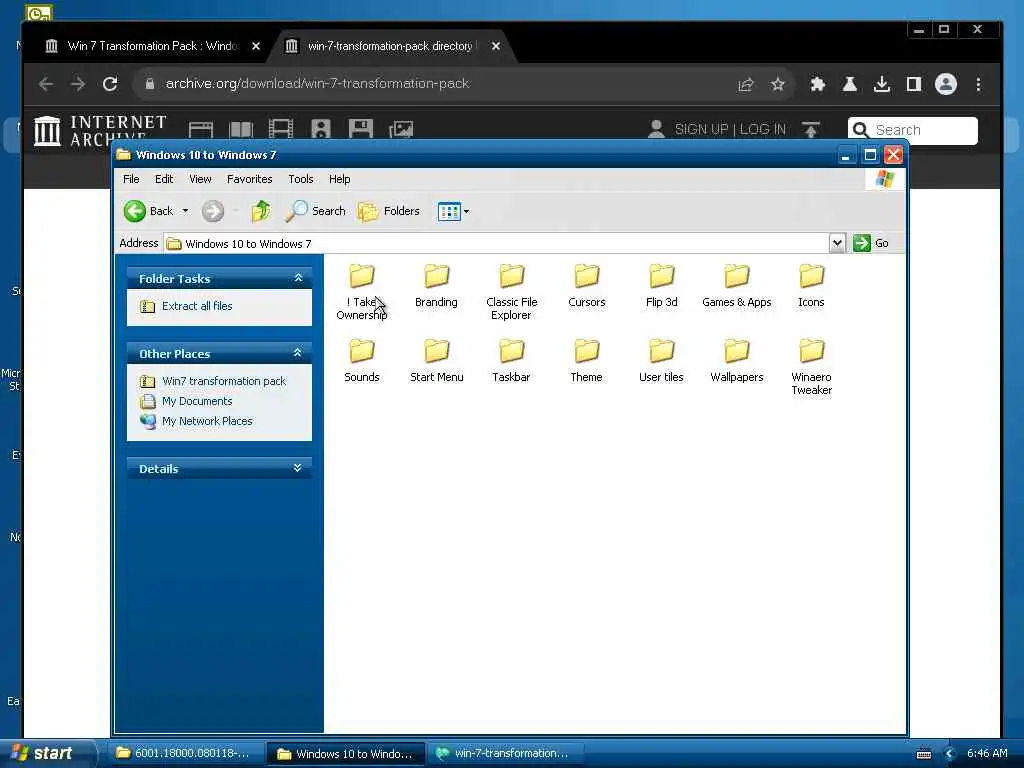
Task: Collapse the Other Places panel
Action: click(x=298, y=353)
